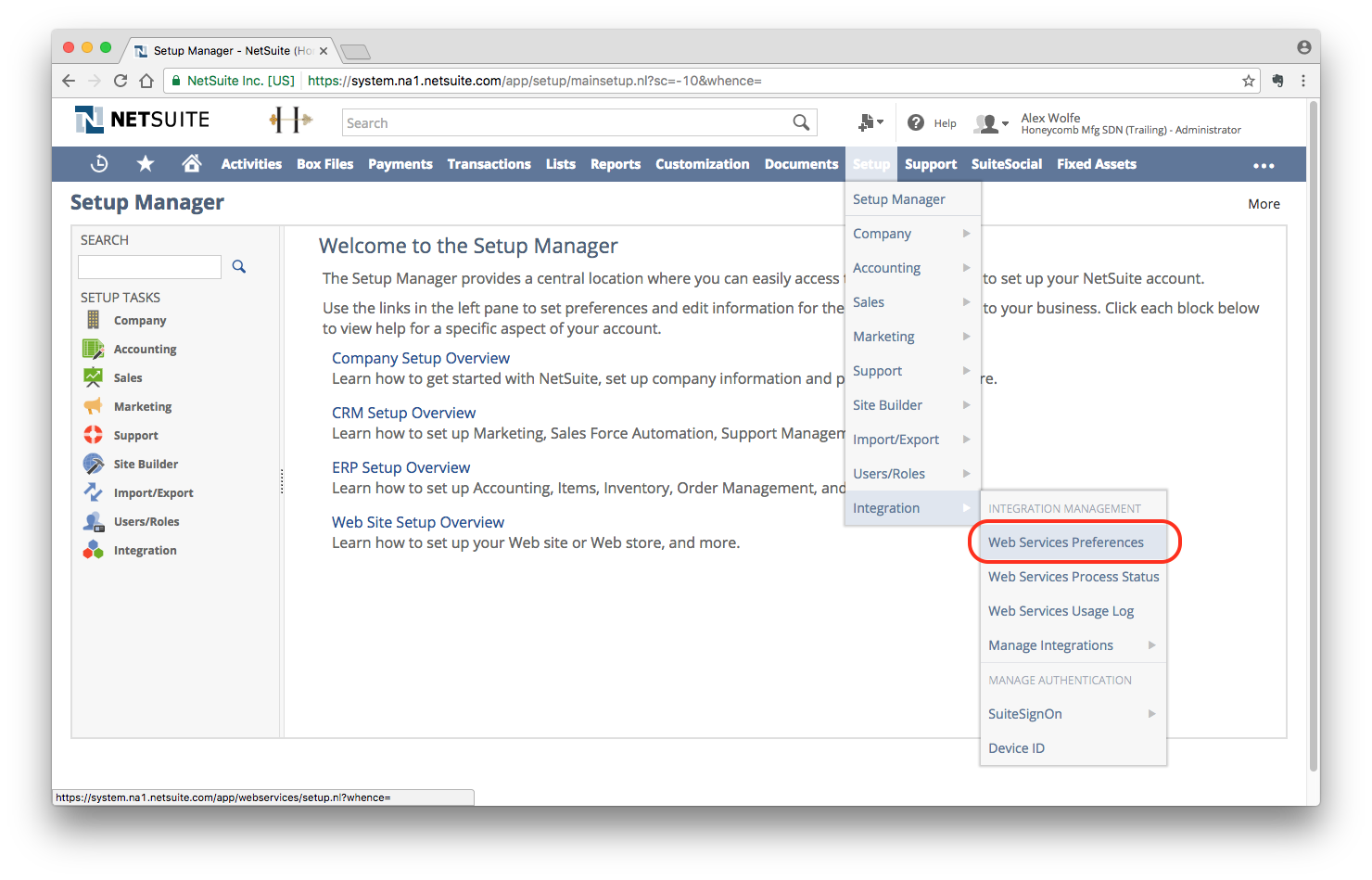Focus the Setup Manager sidebar search box
This screenshot has width=1372, height=880.
(149, 267)
